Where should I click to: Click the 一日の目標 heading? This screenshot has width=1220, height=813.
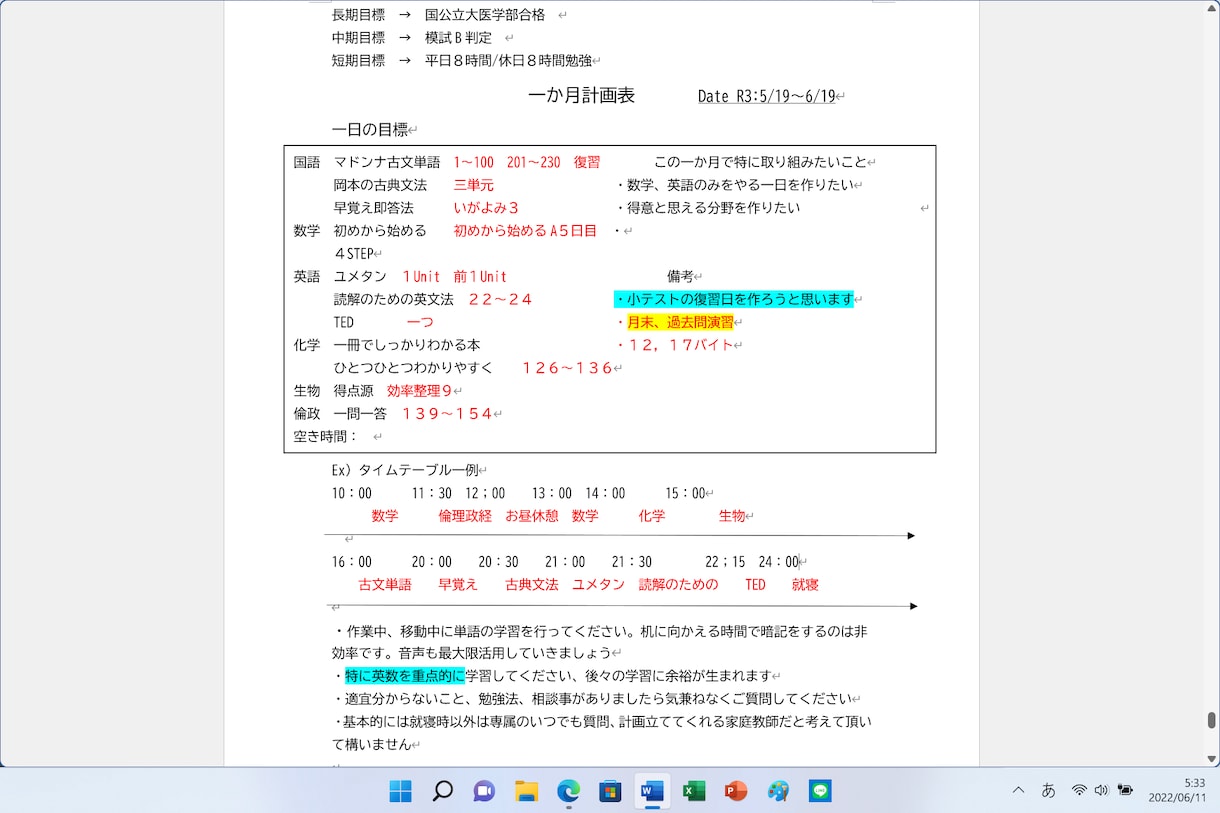(x=370, y=130)
